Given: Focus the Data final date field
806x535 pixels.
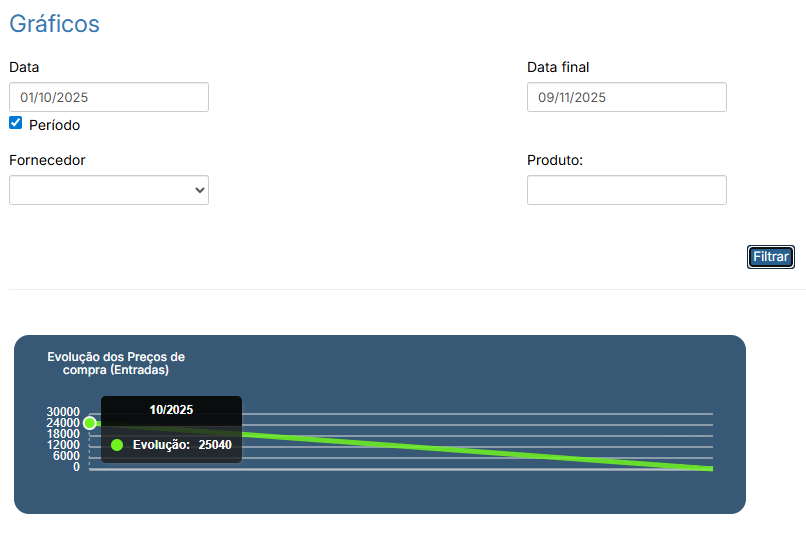Looking at the screenshot, I should point(626,97).
